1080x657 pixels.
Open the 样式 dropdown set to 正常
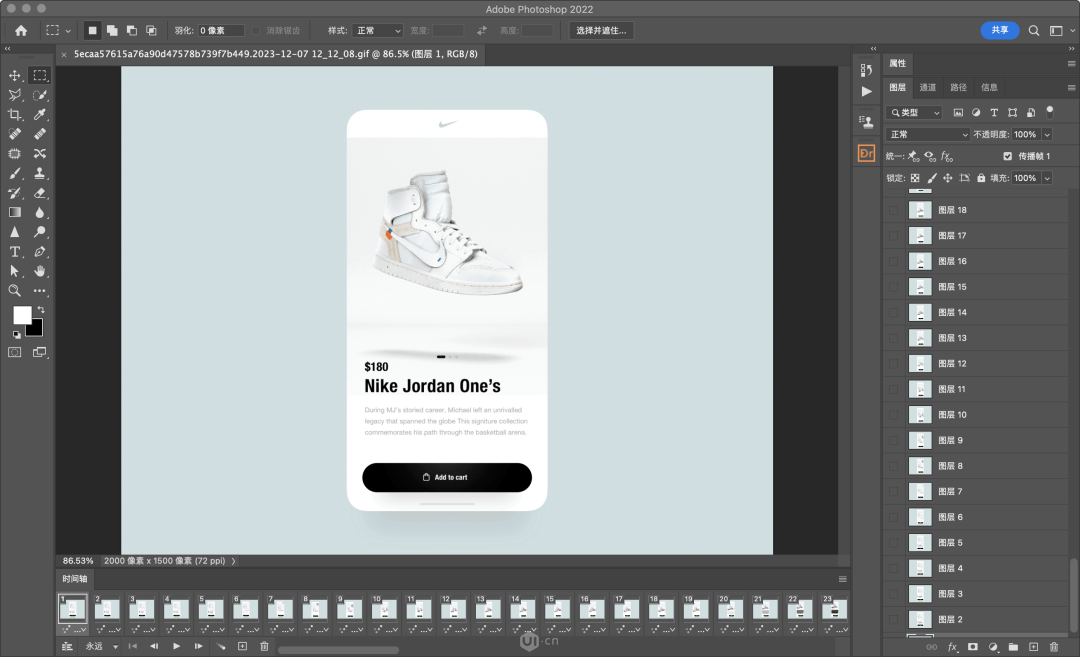[378, 30]
